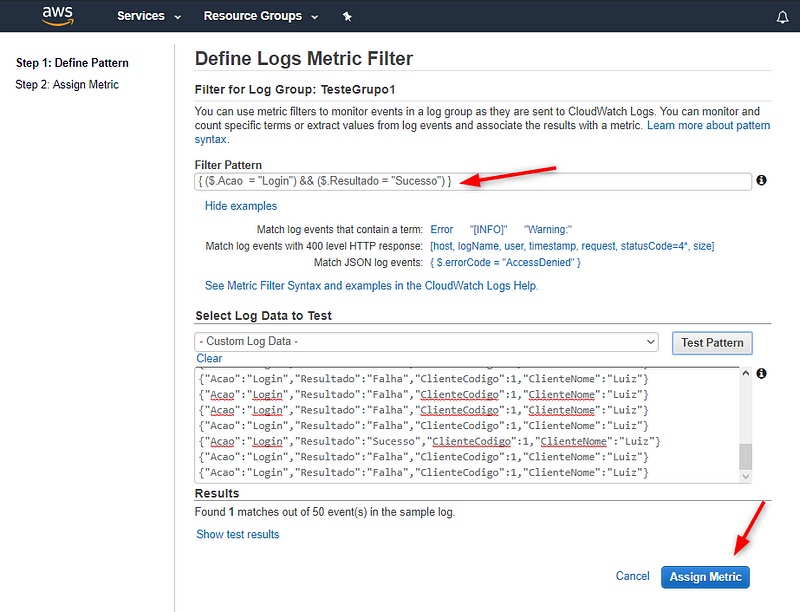This screenshot has width=800, height=612.
Task: Show info icon beside Filter Pattern field
Action: point(761,180)
